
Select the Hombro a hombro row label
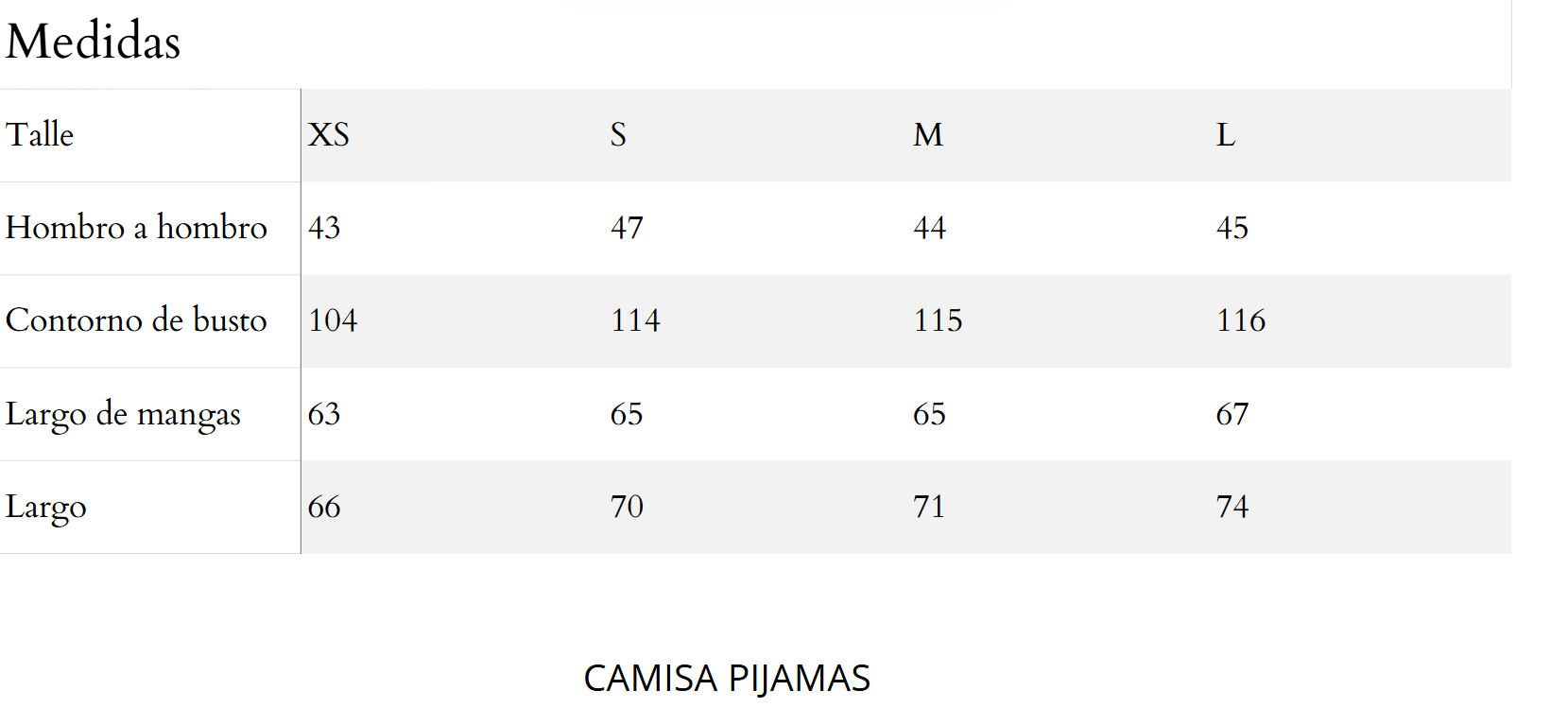(x=136, y=227)
